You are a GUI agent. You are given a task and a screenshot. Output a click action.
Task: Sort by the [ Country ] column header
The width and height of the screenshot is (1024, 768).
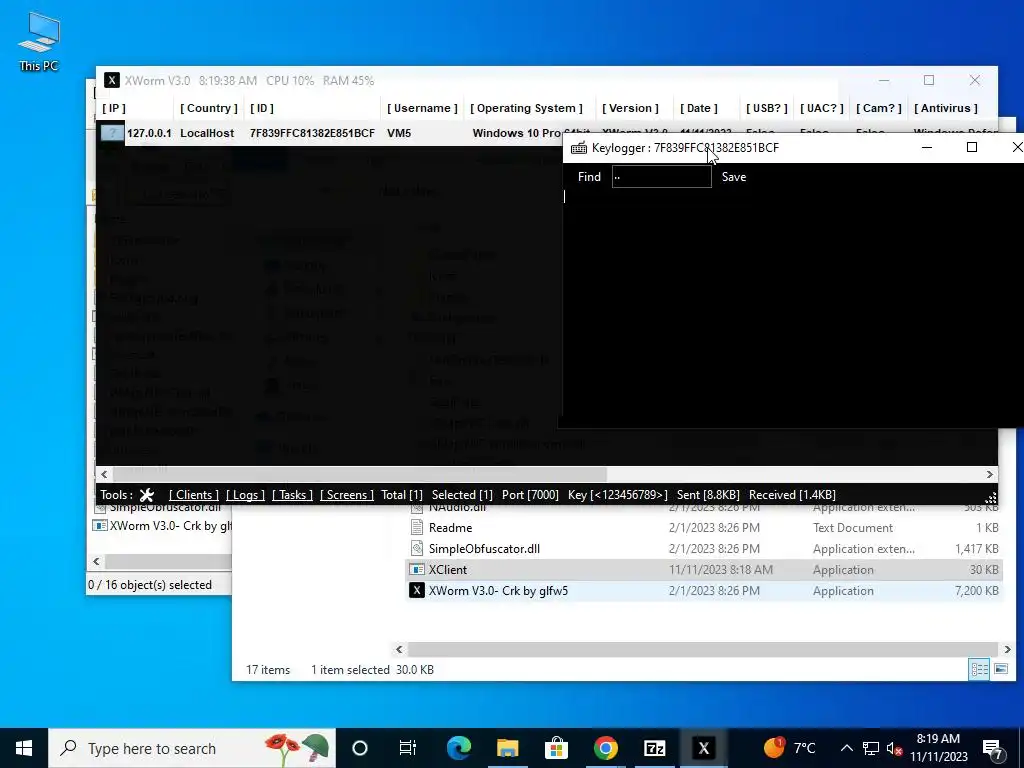point(209,108)
